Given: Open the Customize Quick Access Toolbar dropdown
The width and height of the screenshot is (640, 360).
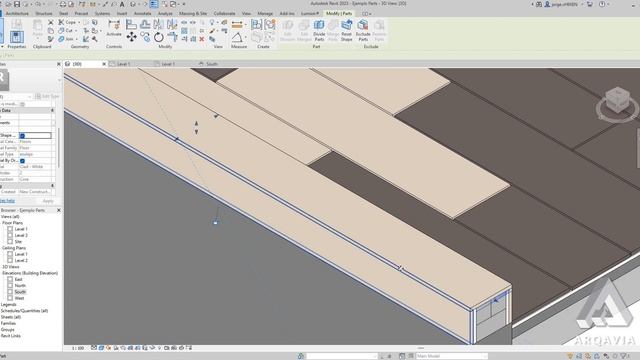Looking at the screenshot, I should pyautogui.click(x=184, y=4).
